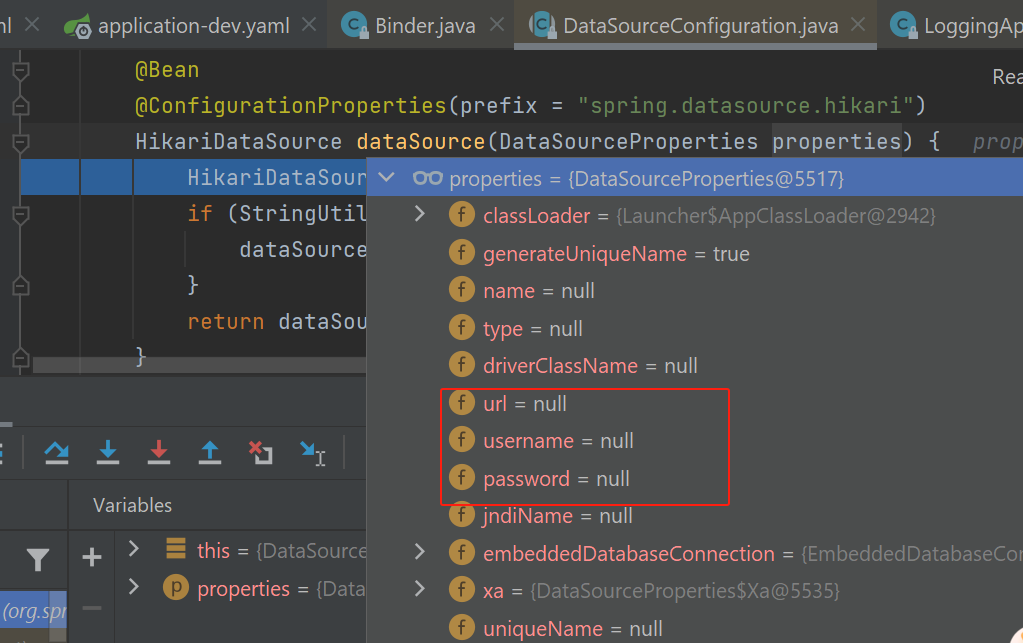Expand the classLoader field
The image size is (1023, 643).
pos(420,214)
